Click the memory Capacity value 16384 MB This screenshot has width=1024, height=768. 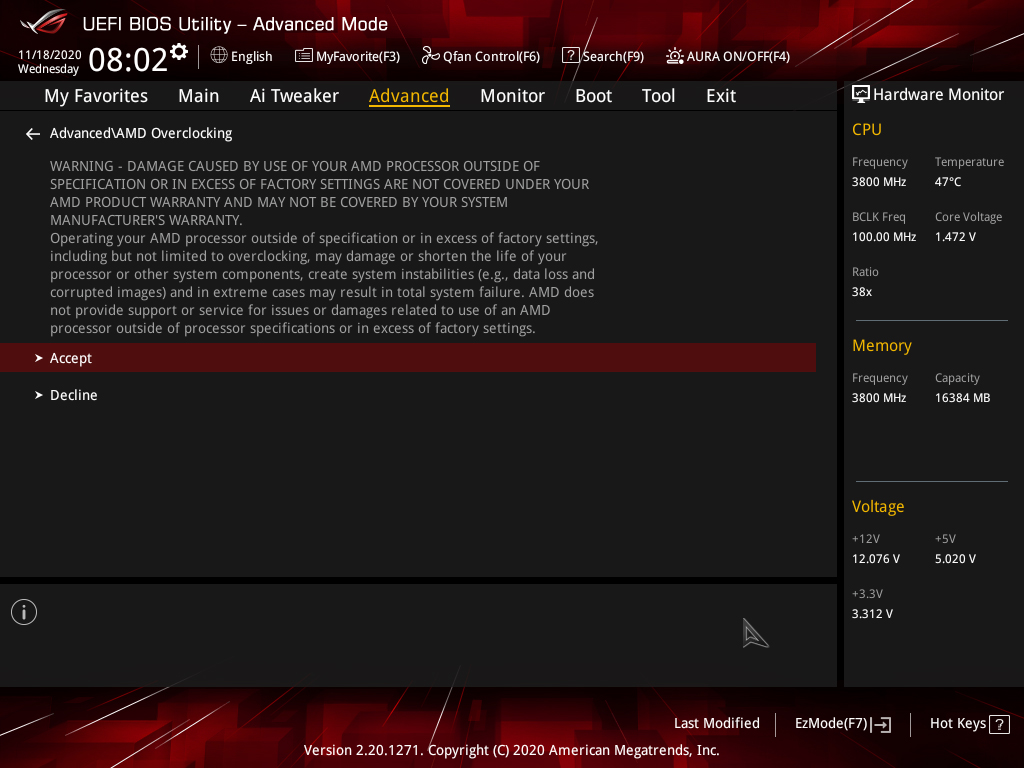(x=962, y=398)
